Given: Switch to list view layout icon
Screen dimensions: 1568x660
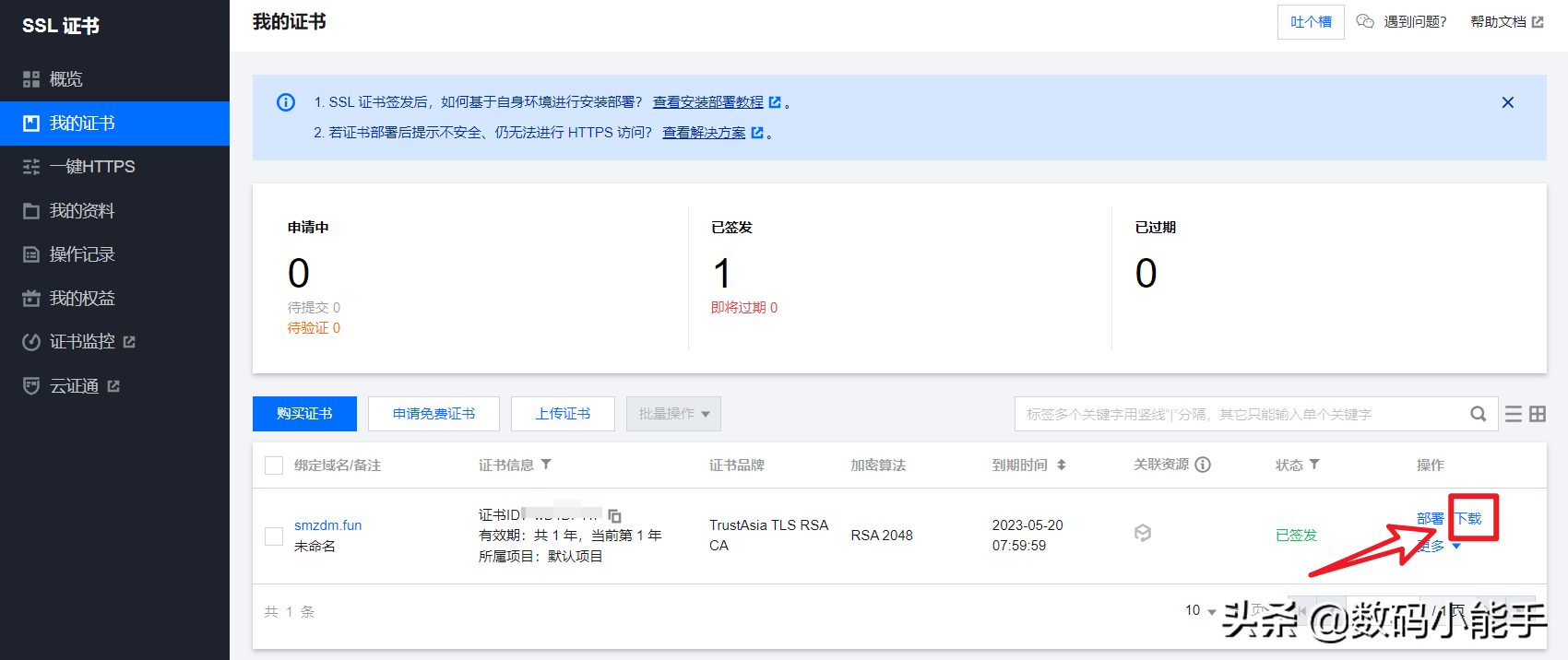Looking at the screenshot, I should tap(1514, 414).
